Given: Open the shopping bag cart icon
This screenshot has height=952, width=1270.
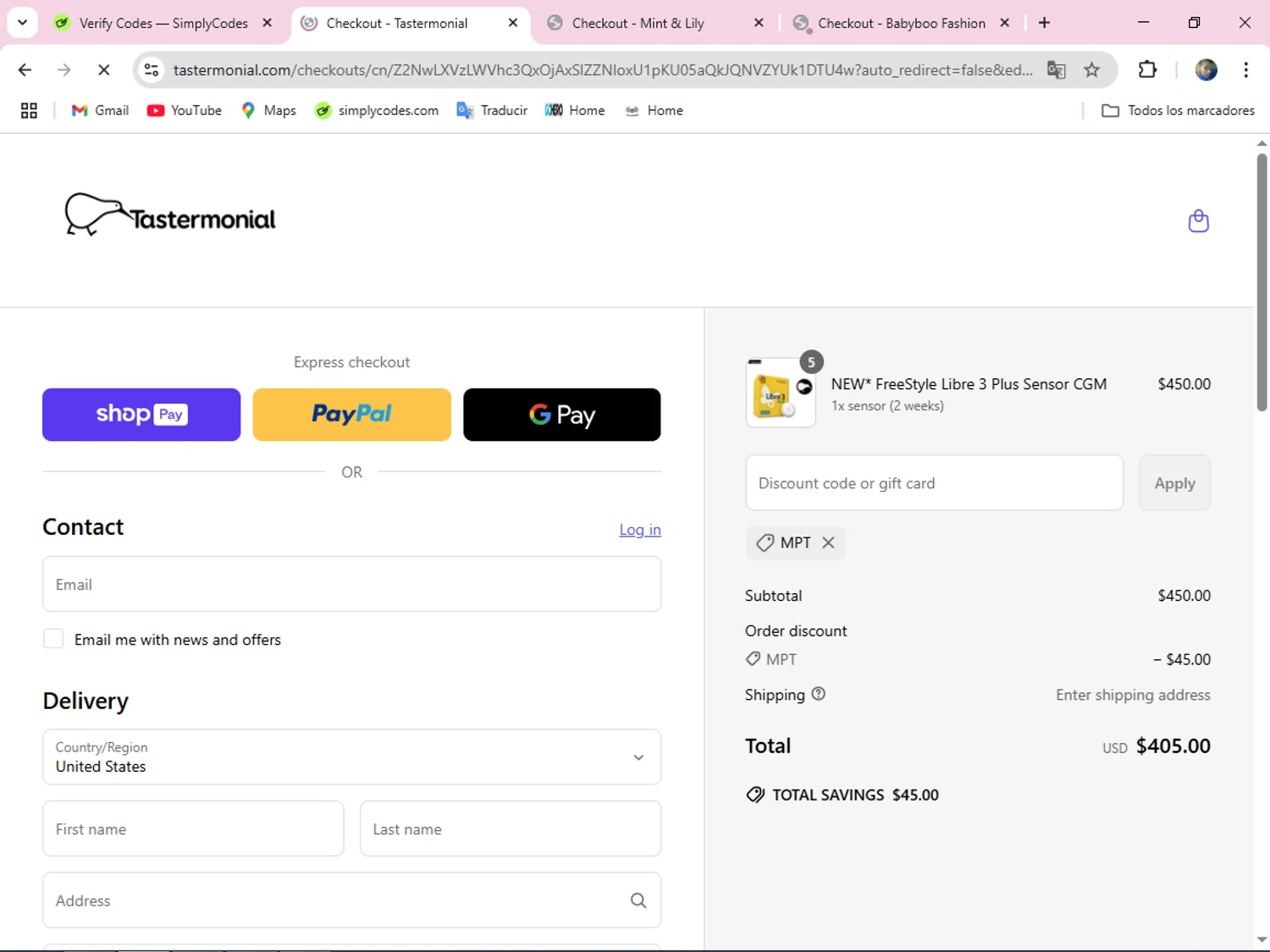Looking at the screenshot, I should click(1198, 221).
